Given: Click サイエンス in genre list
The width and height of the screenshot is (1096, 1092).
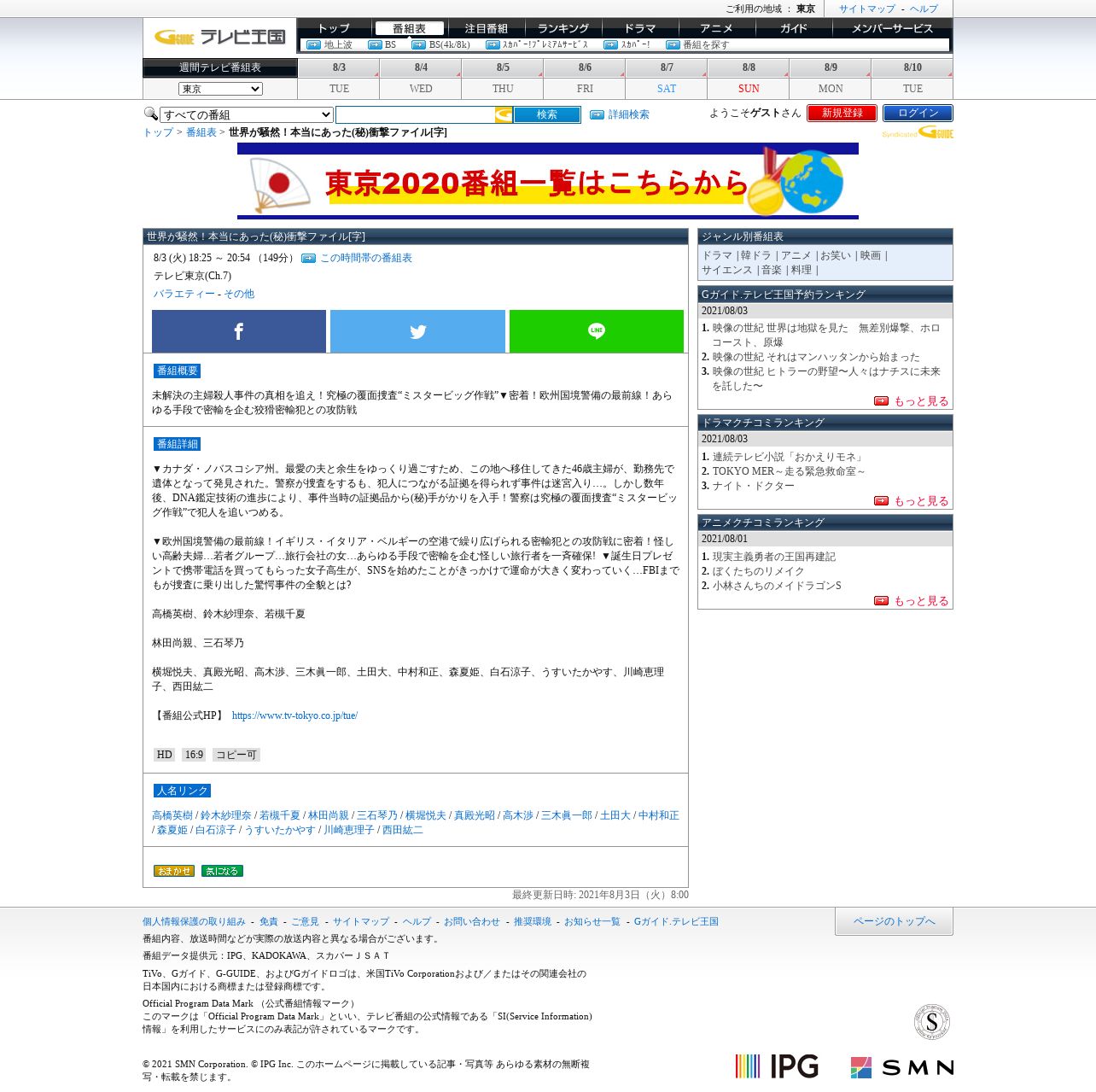Looking at the screenshot, I should click(727, 270).
